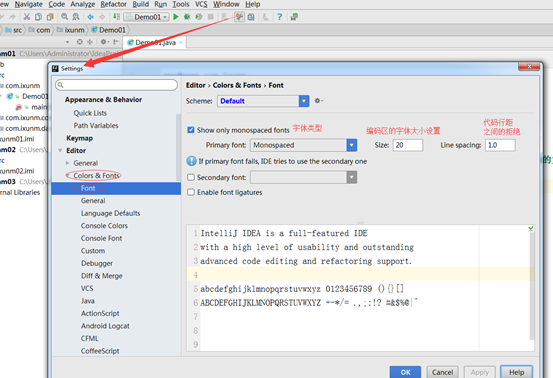Open Project Structure toolbar icon
The image size is (553, 378).
tap(251, 17)
